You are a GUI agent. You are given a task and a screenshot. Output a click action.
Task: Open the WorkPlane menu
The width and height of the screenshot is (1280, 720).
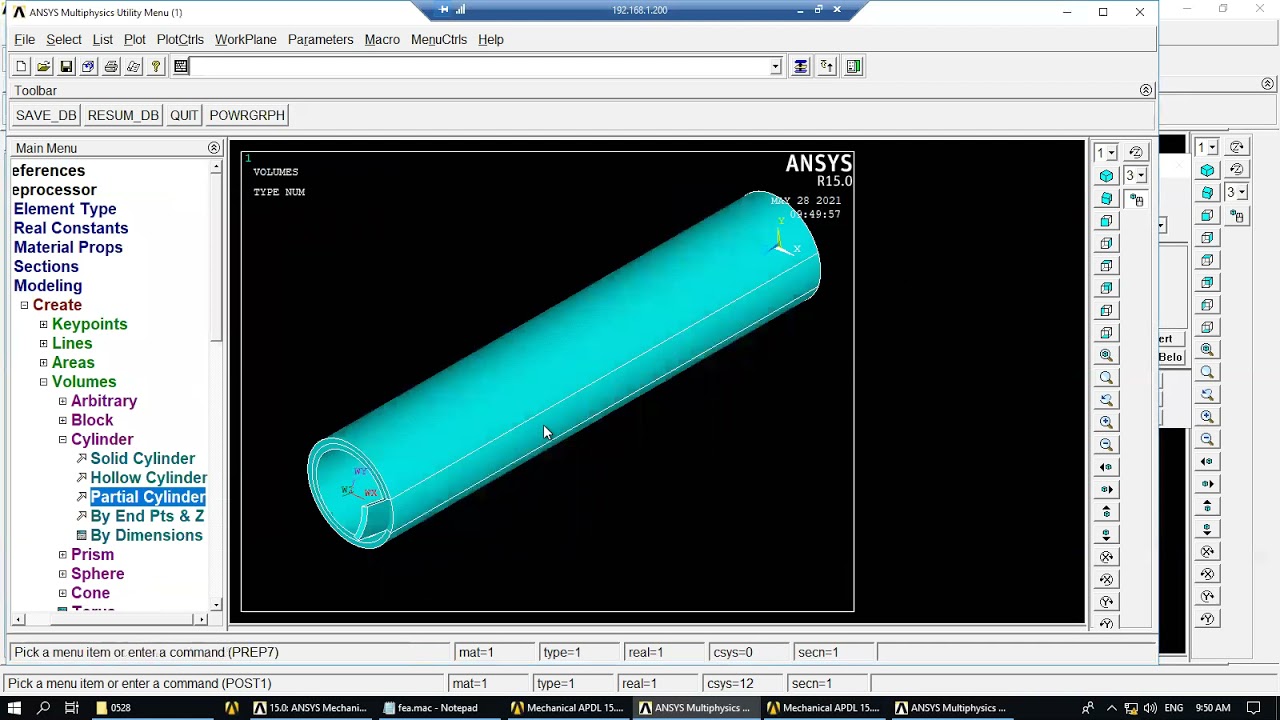click(246, 40)
